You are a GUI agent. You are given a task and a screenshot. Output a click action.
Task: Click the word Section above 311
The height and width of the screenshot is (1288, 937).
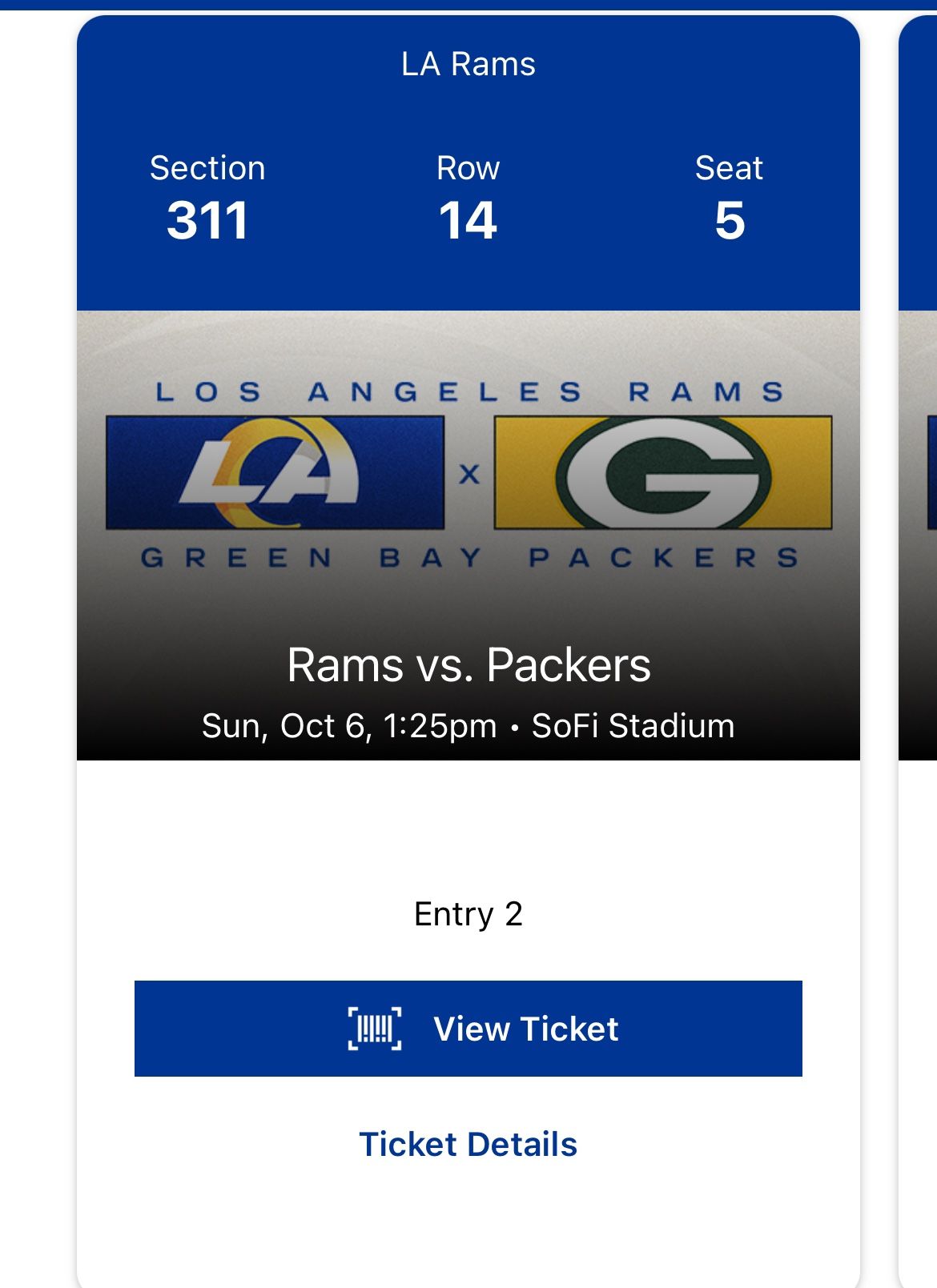point(207,168)
